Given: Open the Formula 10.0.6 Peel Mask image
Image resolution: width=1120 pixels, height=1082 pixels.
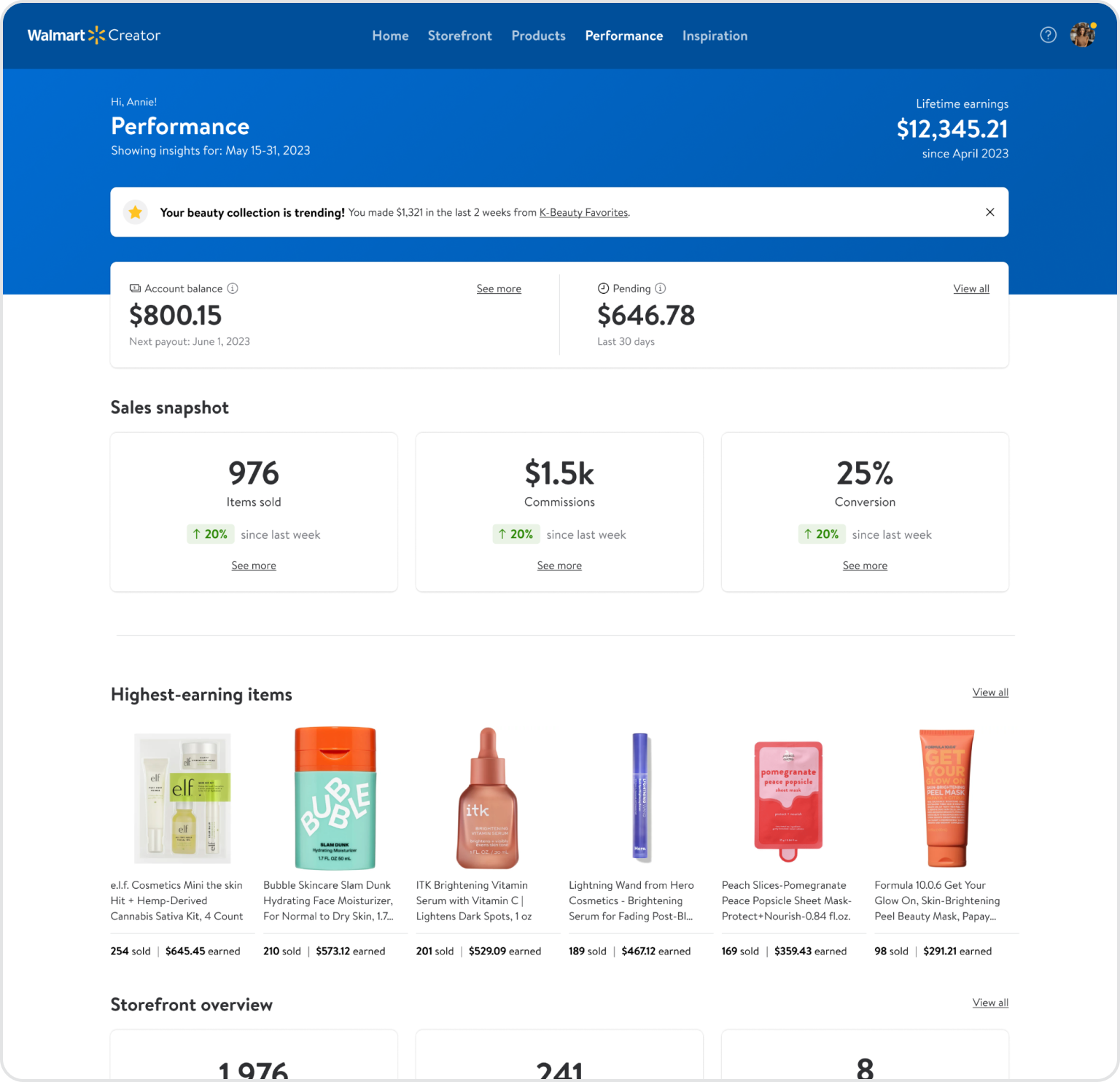Looking at the screenshot, I should click(x=946, y=798).
